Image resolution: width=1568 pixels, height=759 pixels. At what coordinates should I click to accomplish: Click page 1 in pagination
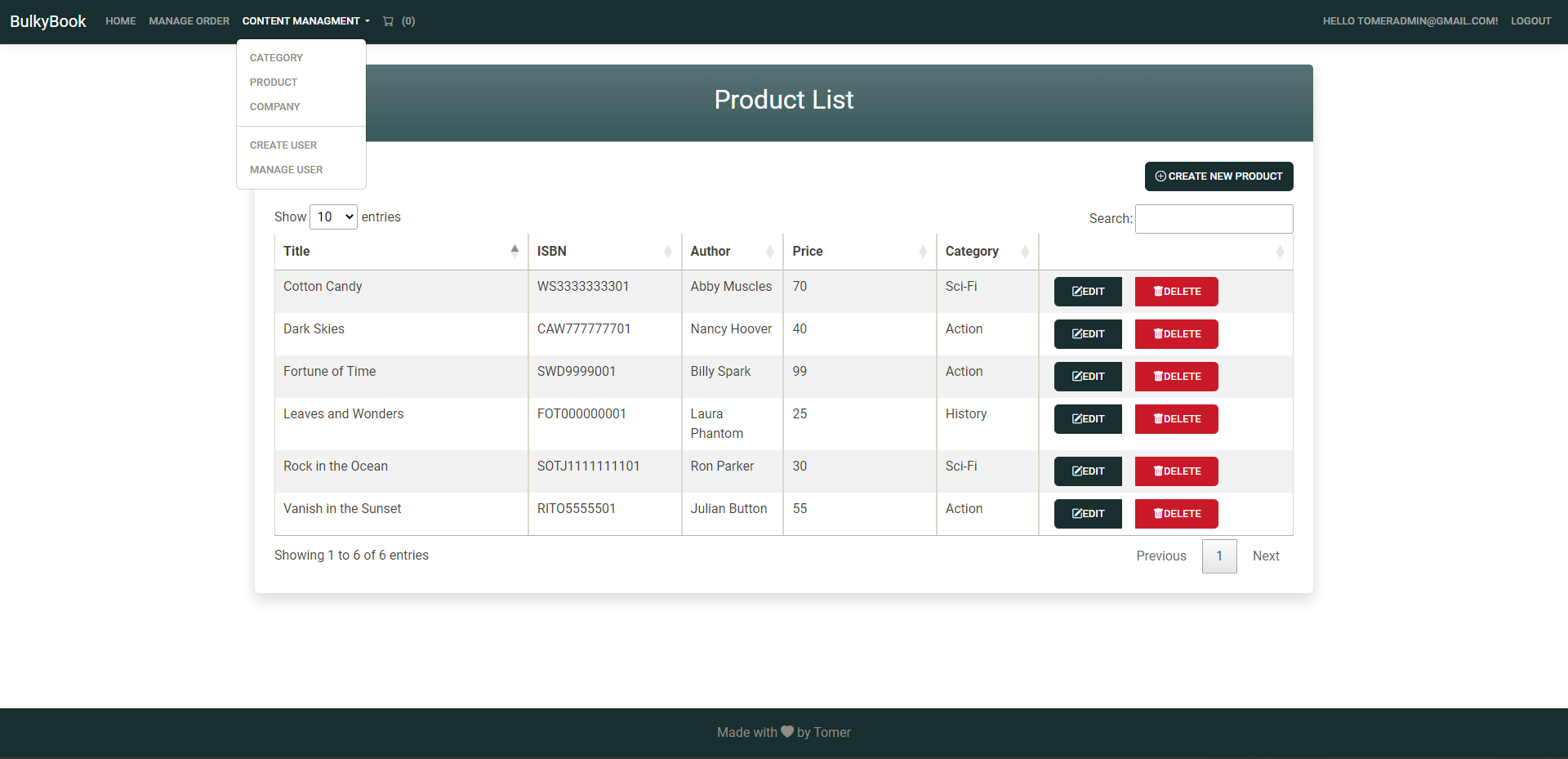(1218, 556)
